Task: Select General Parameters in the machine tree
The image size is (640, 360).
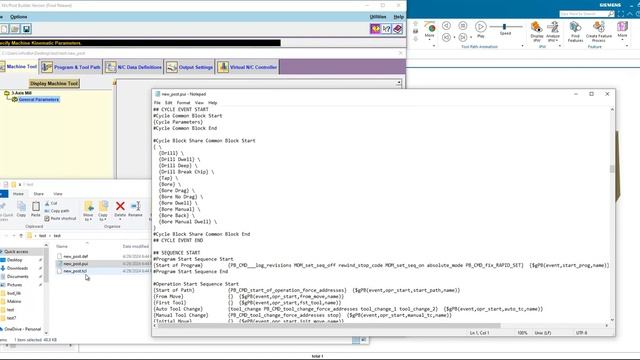Action: point(39,99)
